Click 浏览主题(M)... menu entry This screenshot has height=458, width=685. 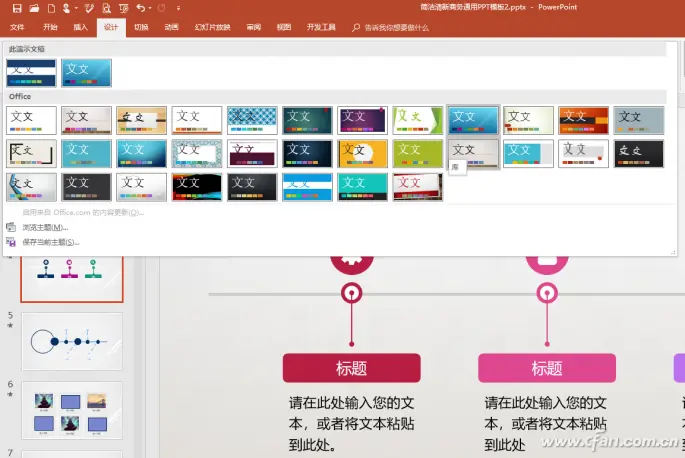[50, 227]
